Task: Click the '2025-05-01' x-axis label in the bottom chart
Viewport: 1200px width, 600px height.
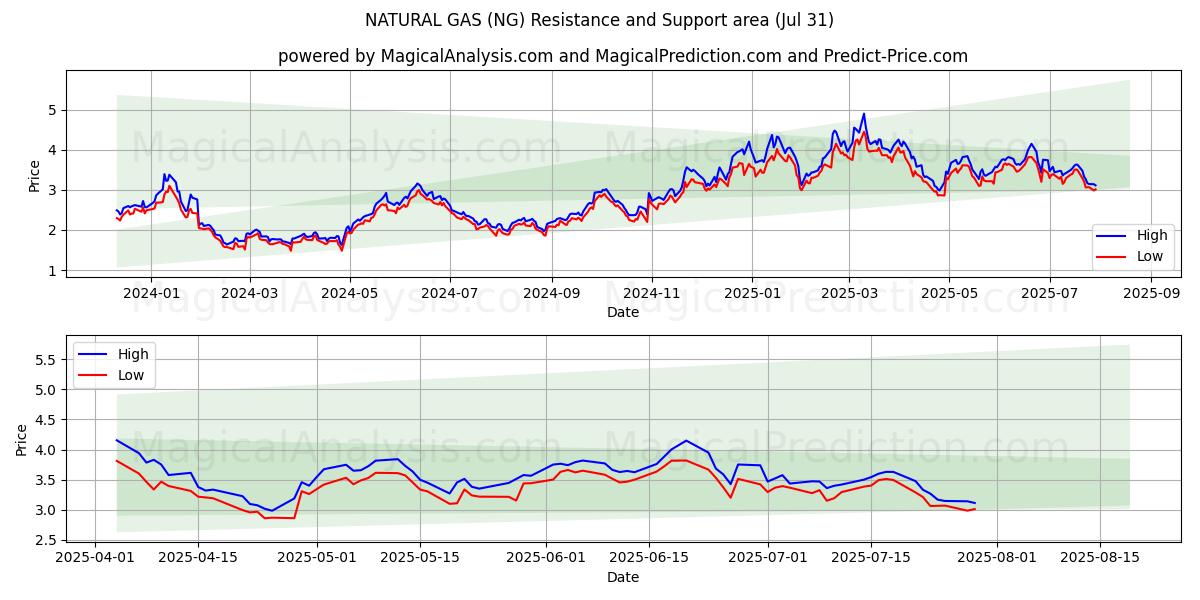Action: pyautogui.click(x=317, y=559)
